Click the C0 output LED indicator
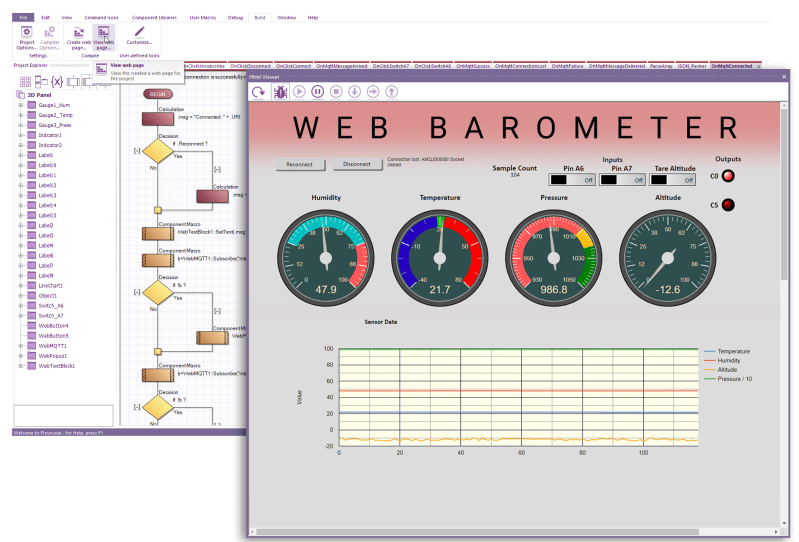 point(728,176)
